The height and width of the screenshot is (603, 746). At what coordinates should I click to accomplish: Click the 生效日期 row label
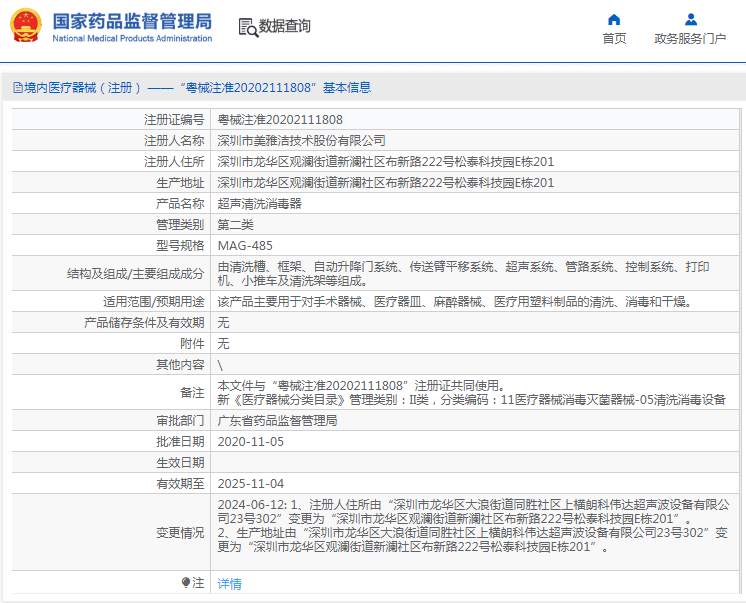point(180,463)
